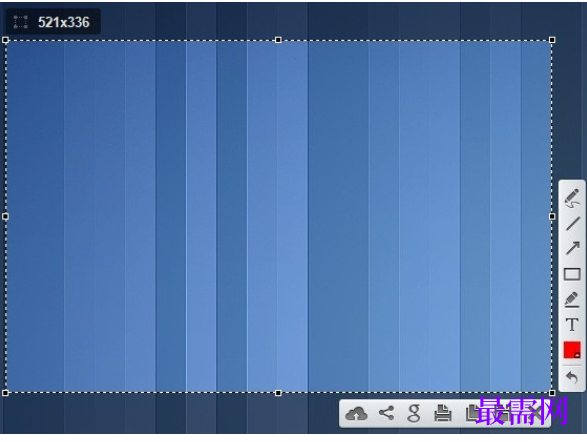
Task: Click the top-right corner selection handle
Action: pyautogui.click(x=552, y=40)
